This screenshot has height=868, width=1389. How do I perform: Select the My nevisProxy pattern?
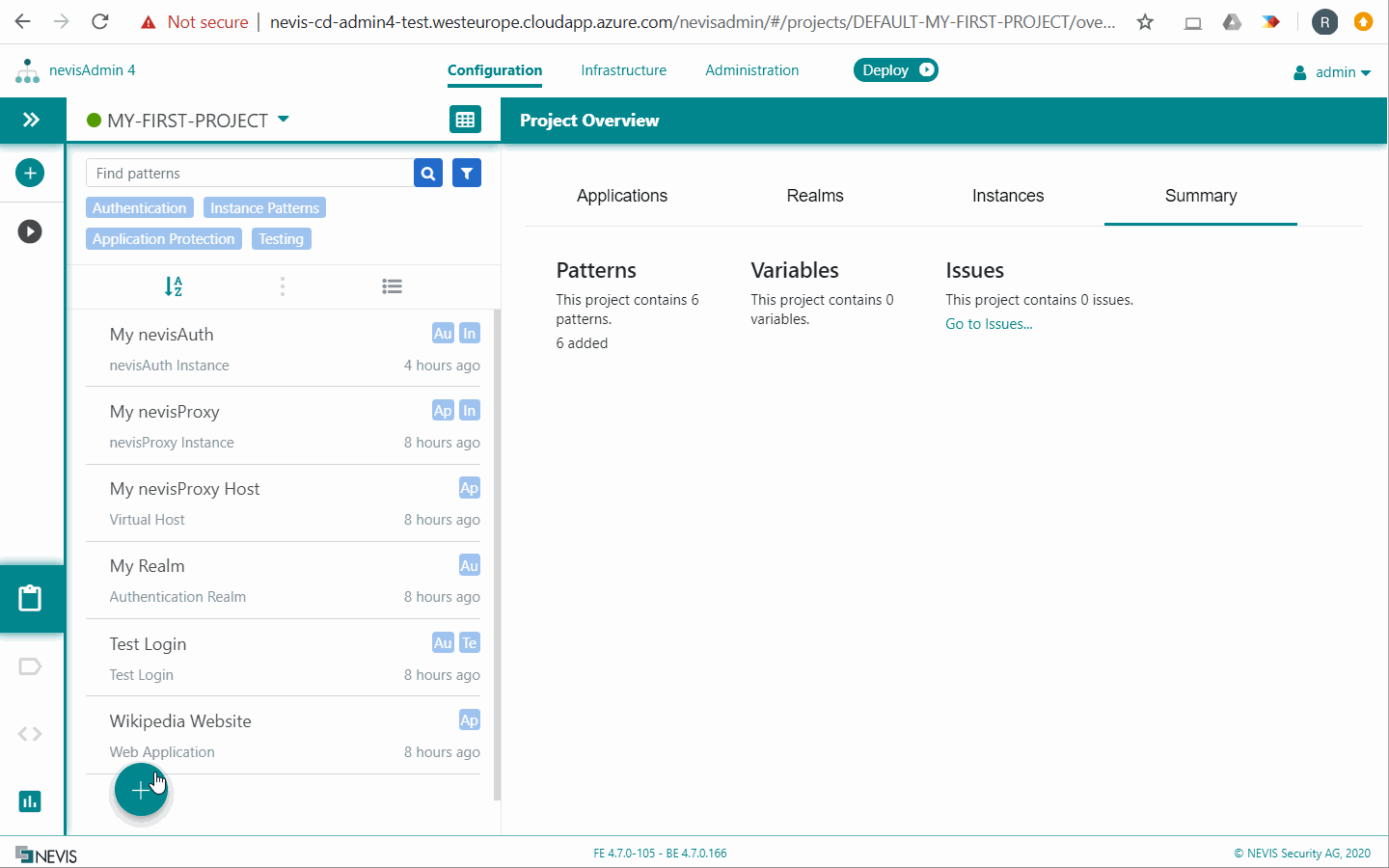(x=284, y=425)
